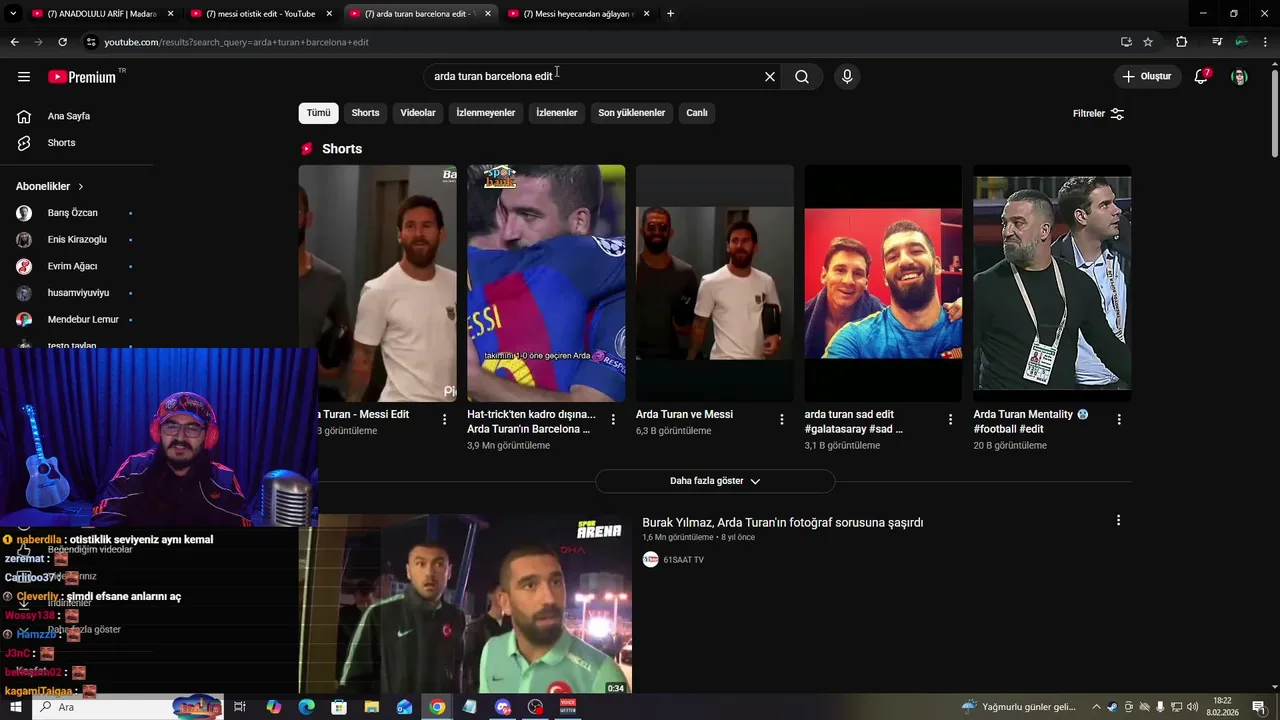Open Chrome extensions puzzle icon
Screen dimensions: 1280x720
1182,42
